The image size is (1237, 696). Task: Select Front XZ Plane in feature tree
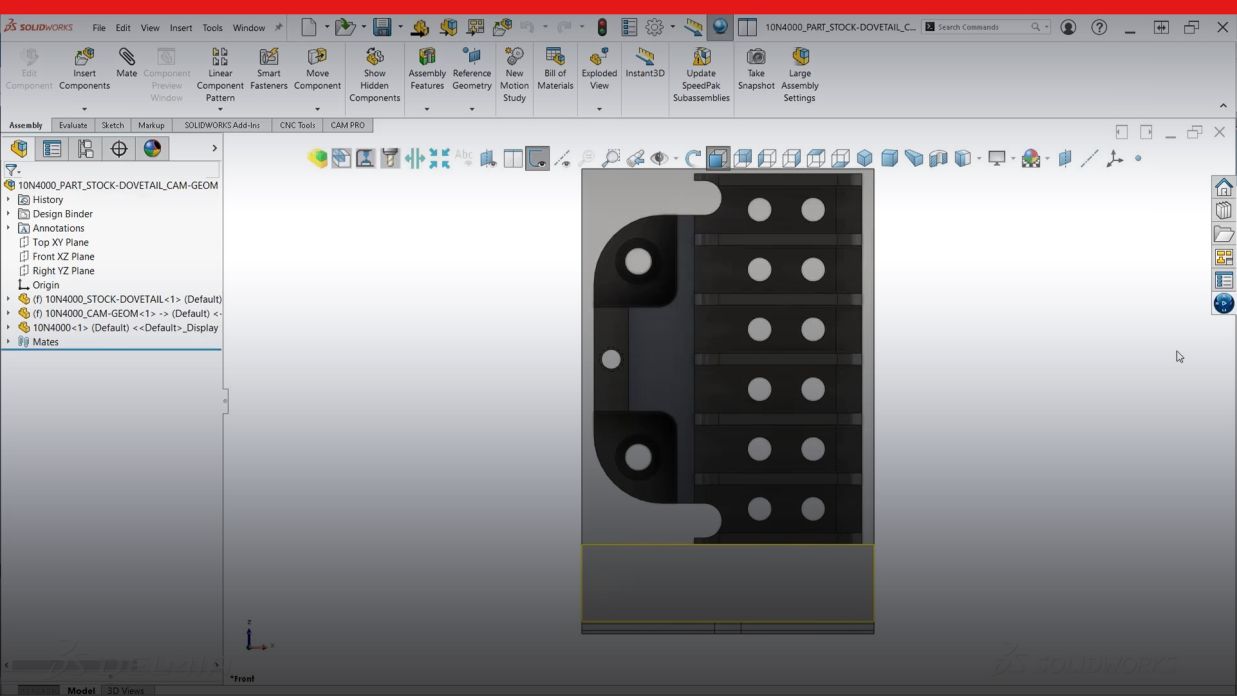63,257
